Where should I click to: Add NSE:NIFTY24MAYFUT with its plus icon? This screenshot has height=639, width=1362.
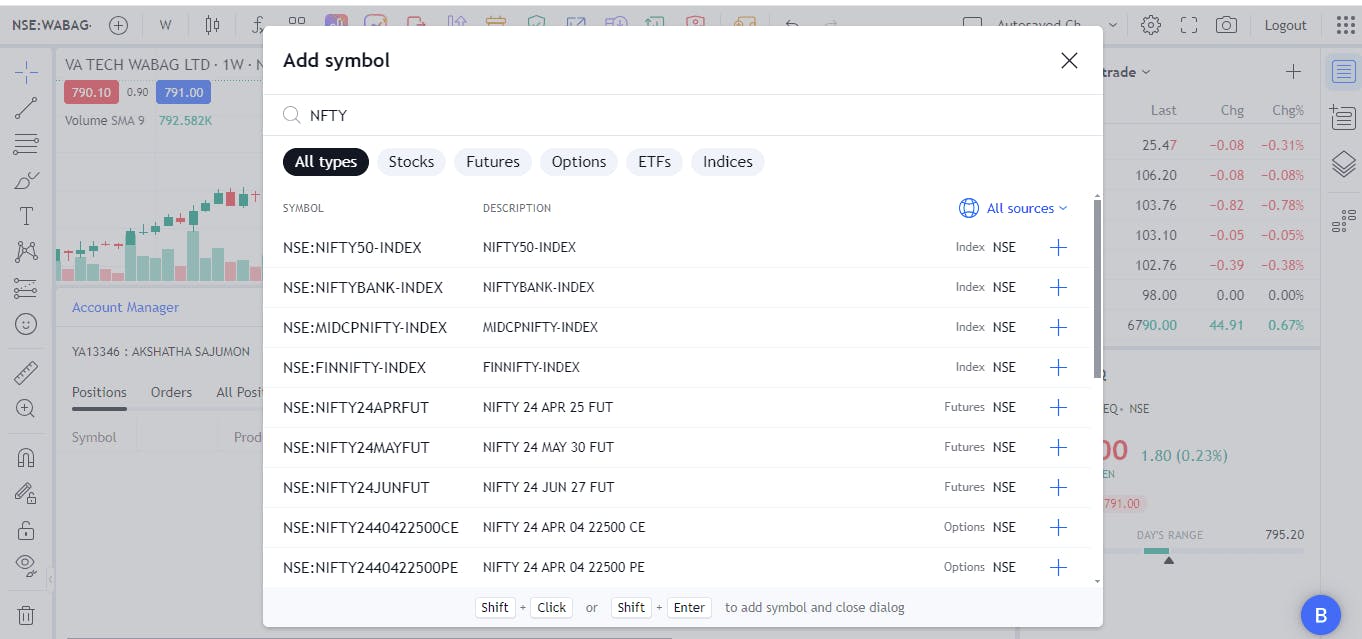coord(1058,447)
